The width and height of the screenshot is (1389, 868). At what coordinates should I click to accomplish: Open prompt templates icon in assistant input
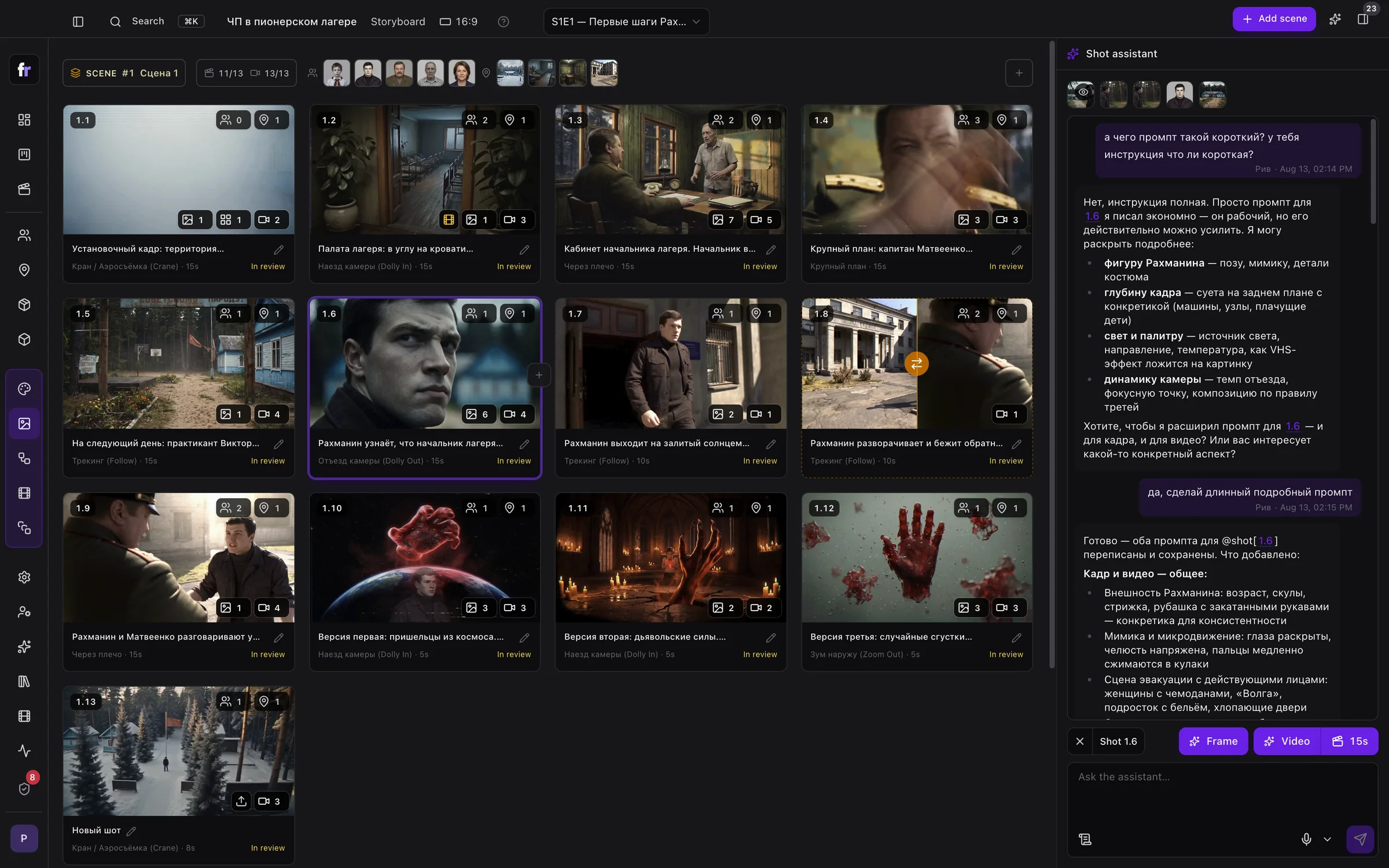(1085, 839)
